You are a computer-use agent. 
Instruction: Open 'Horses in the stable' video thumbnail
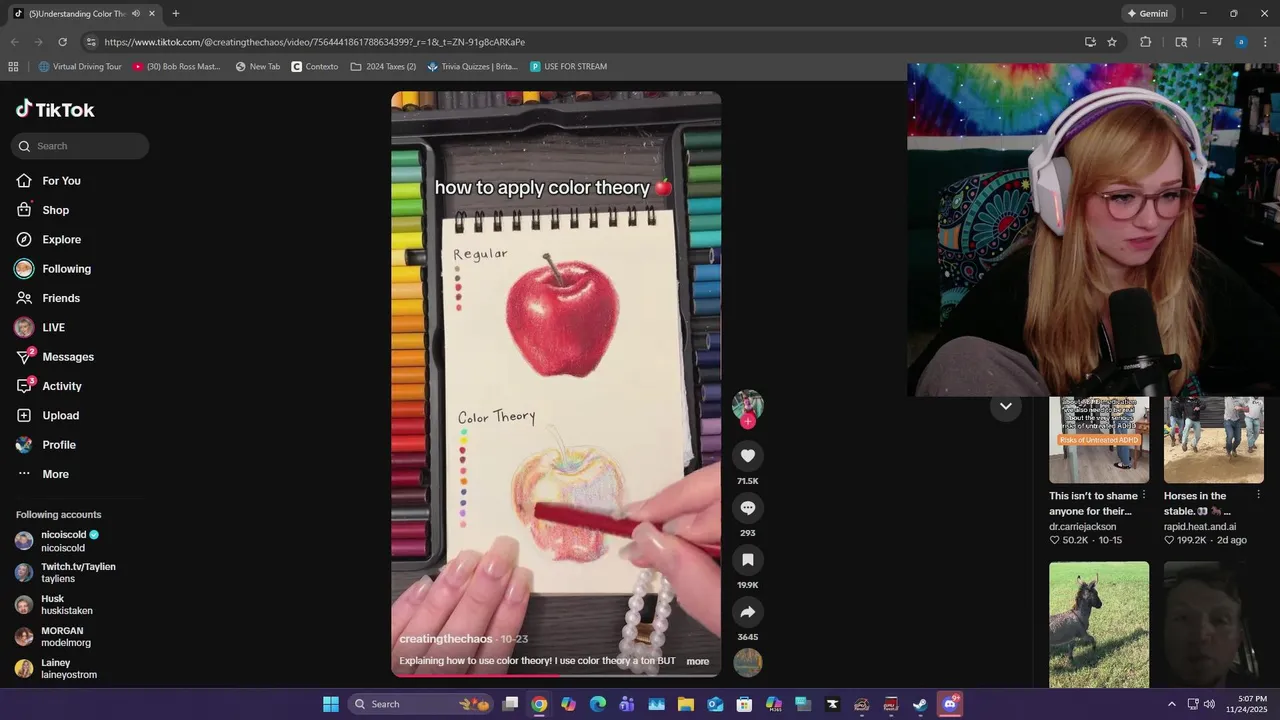coord(1213,440)
